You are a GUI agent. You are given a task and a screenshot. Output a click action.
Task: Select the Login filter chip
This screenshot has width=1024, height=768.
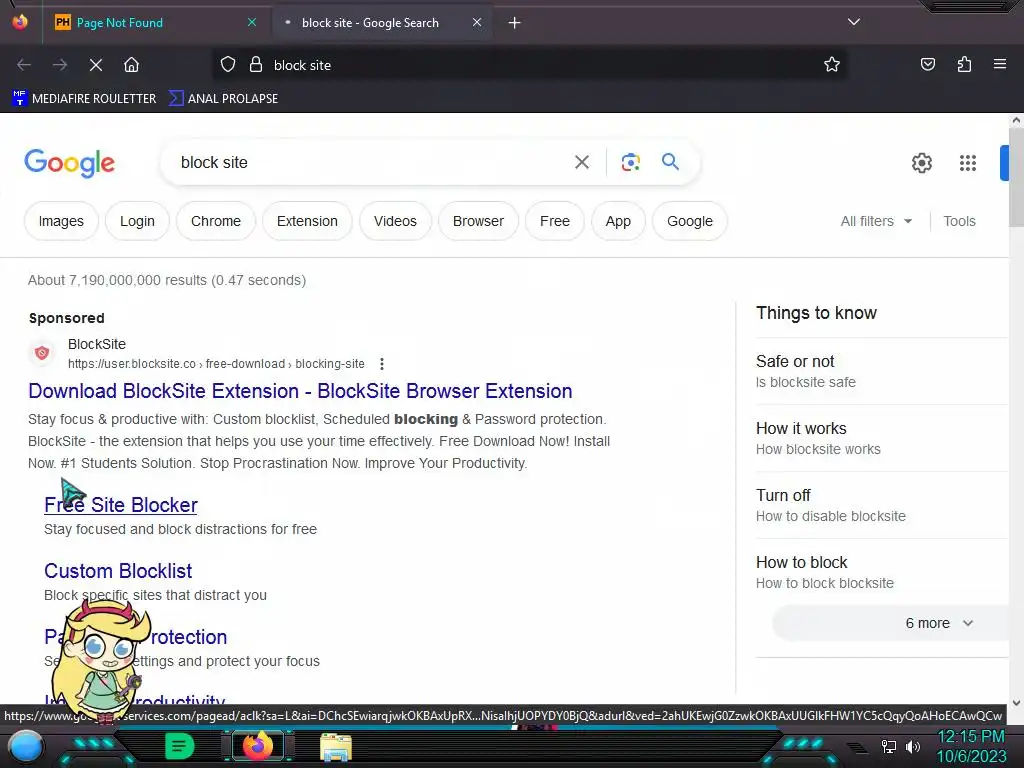click(x=137, y=221)
